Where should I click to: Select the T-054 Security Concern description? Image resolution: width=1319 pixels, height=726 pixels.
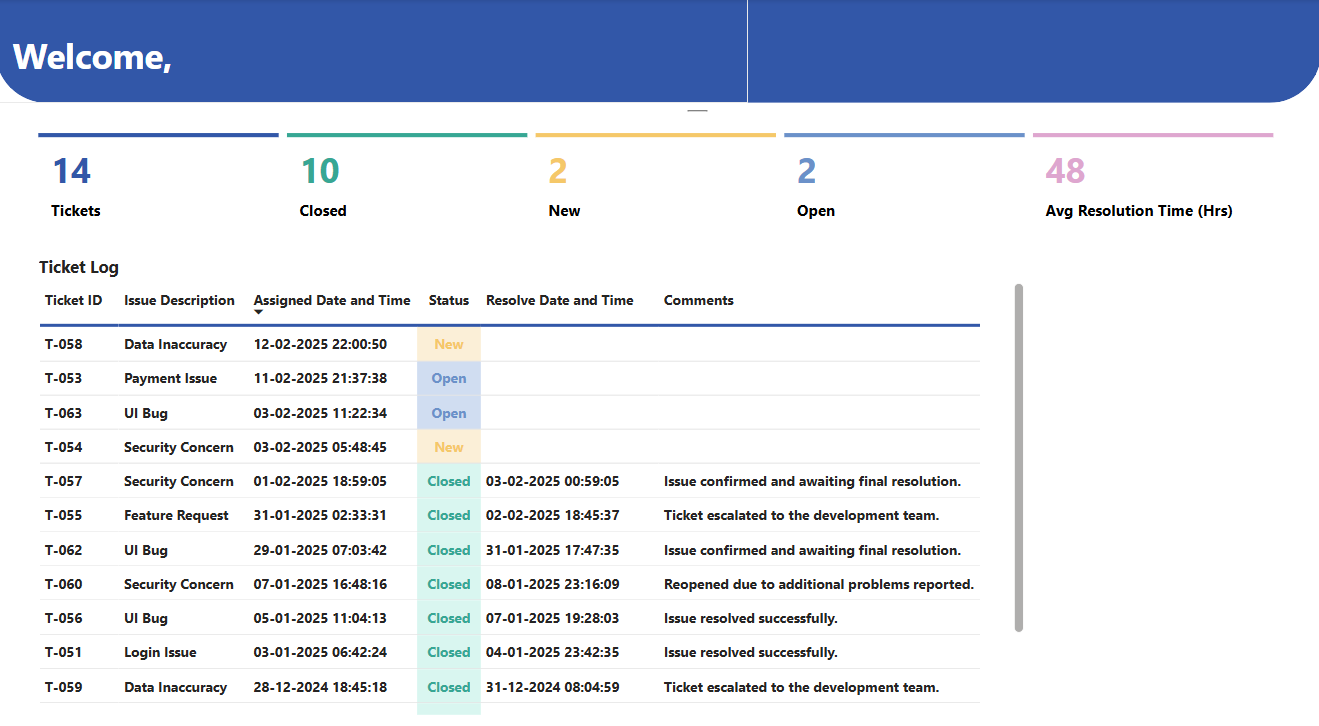pos(178,447)
